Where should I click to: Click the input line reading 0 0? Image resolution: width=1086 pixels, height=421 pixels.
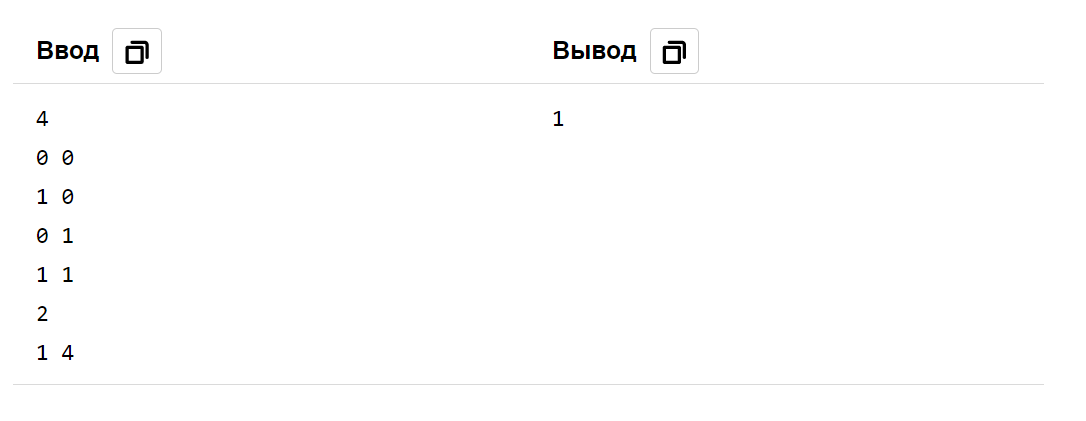point(55,159)
